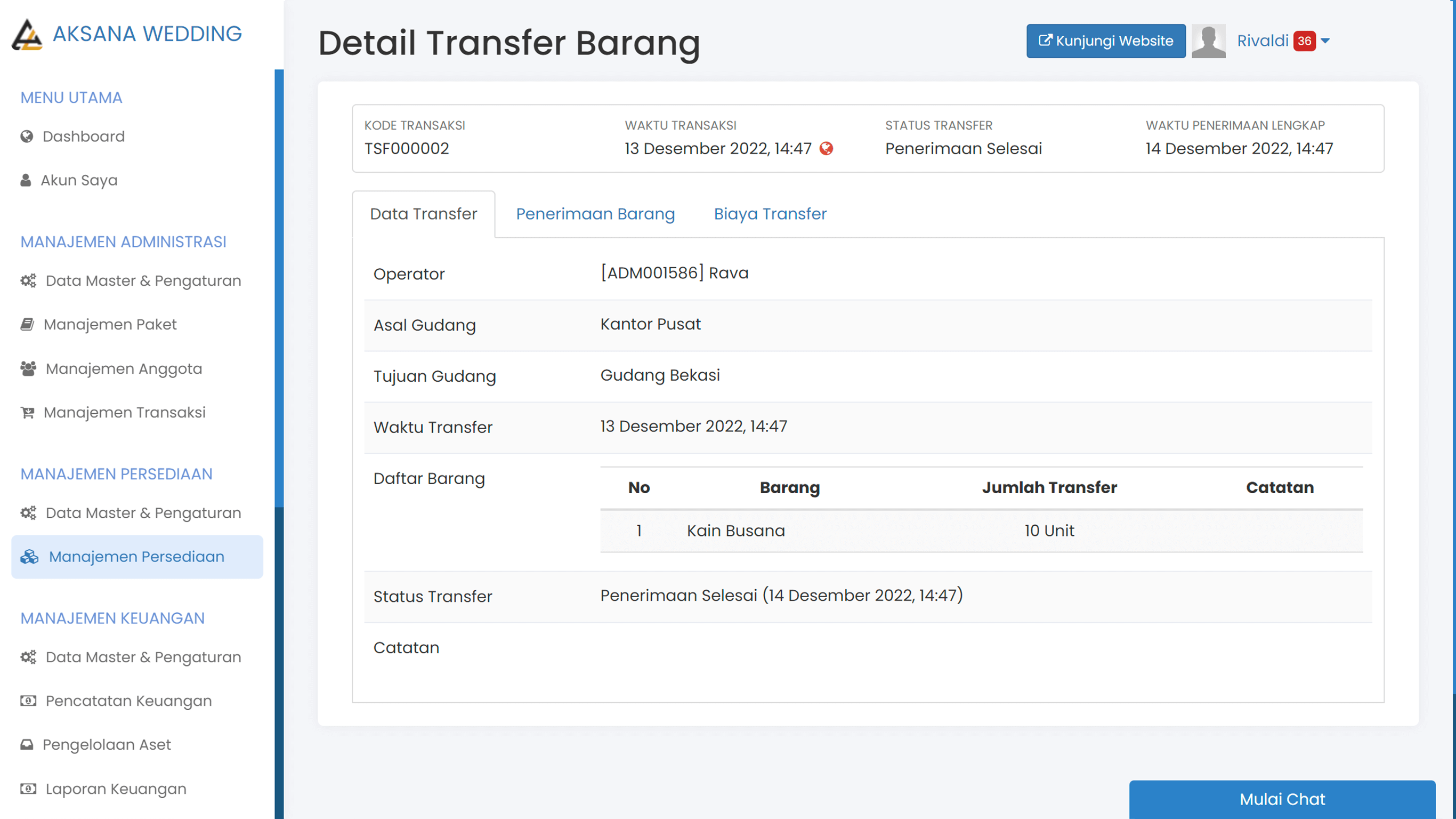Switch to the Penerimaan Barang tab

(595, 214)
